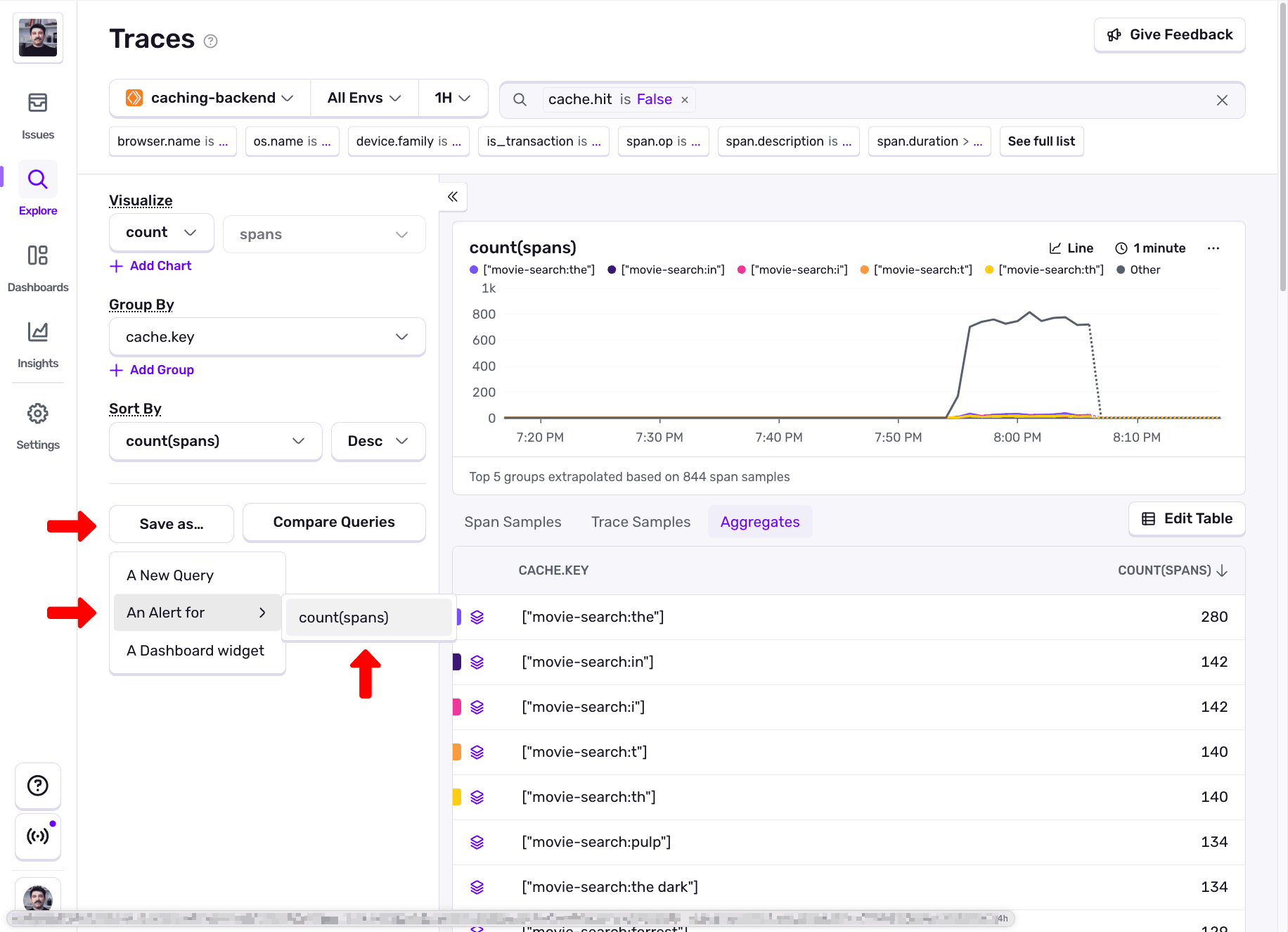Select count(spans) alert submenu option

[x=369, y=618]
